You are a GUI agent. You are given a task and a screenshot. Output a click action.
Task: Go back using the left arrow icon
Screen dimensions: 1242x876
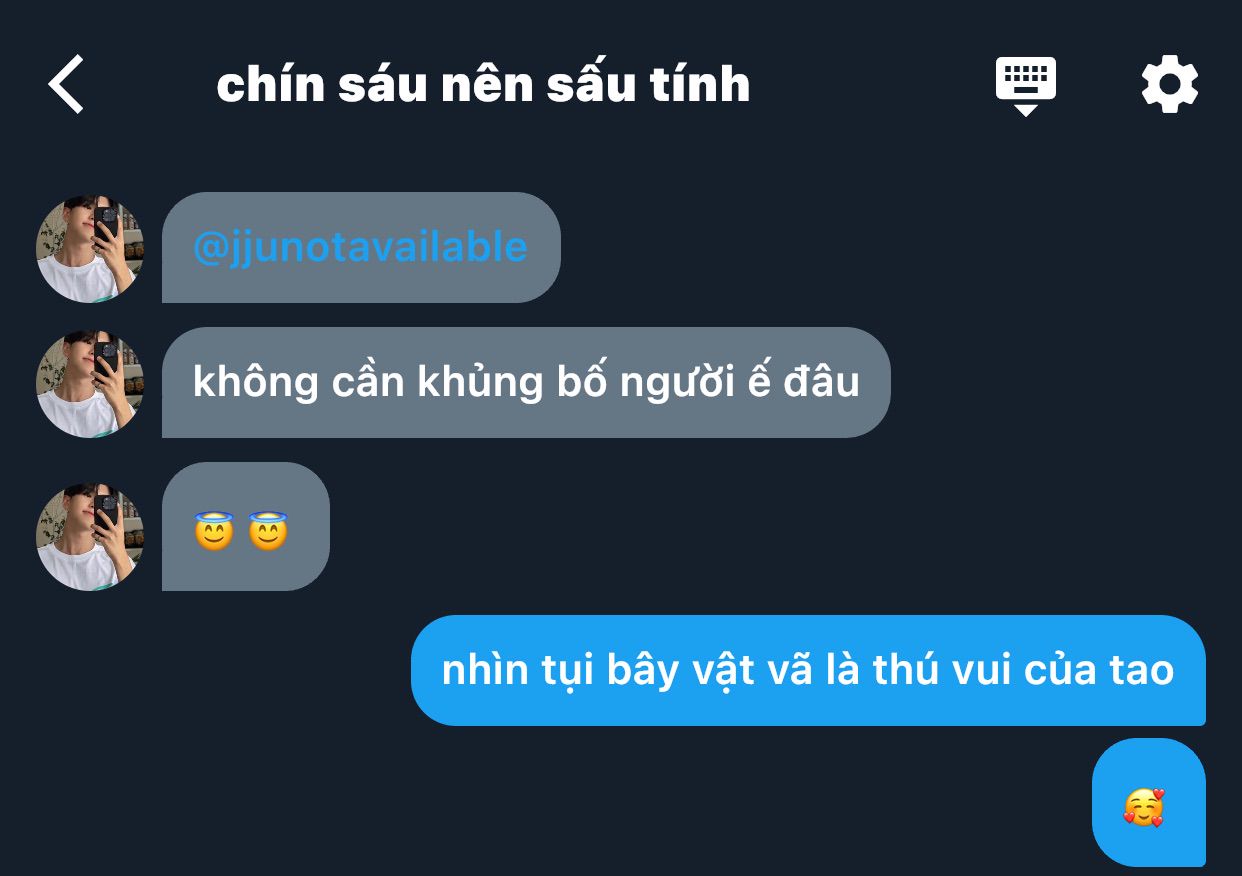(66, 84)
